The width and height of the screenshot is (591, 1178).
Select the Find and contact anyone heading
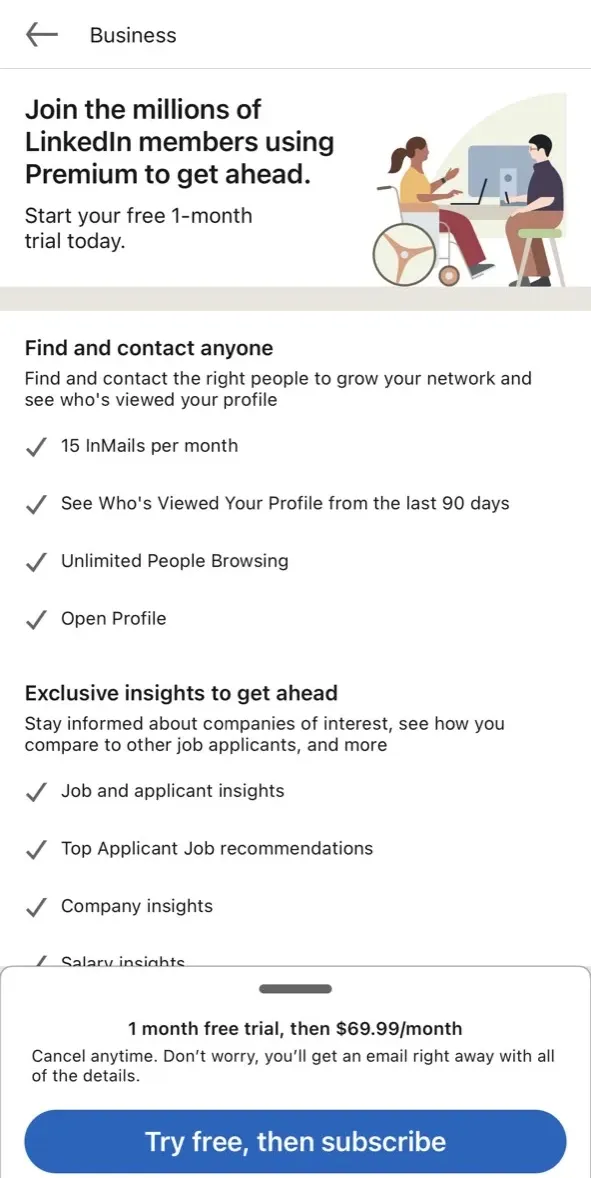(148, 348)
